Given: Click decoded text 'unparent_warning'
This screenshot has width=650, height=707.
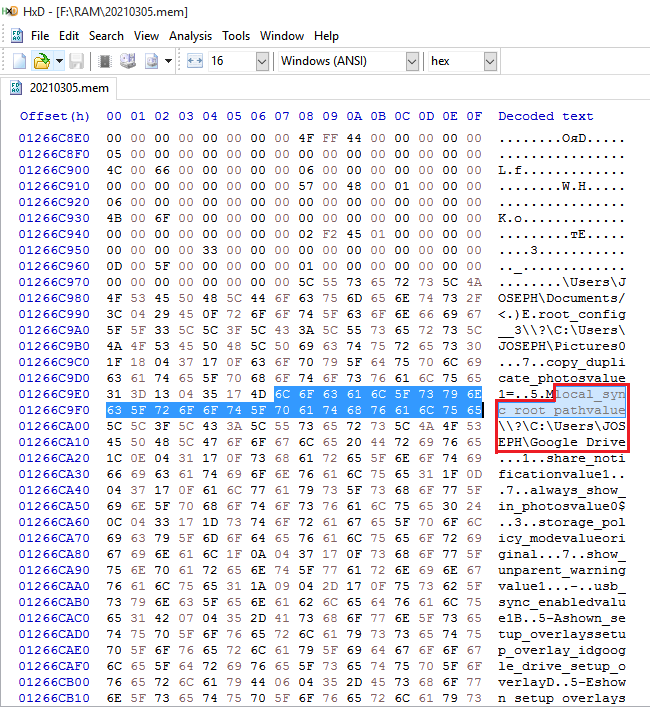Looking at the screenshot, I should (562, 570).
